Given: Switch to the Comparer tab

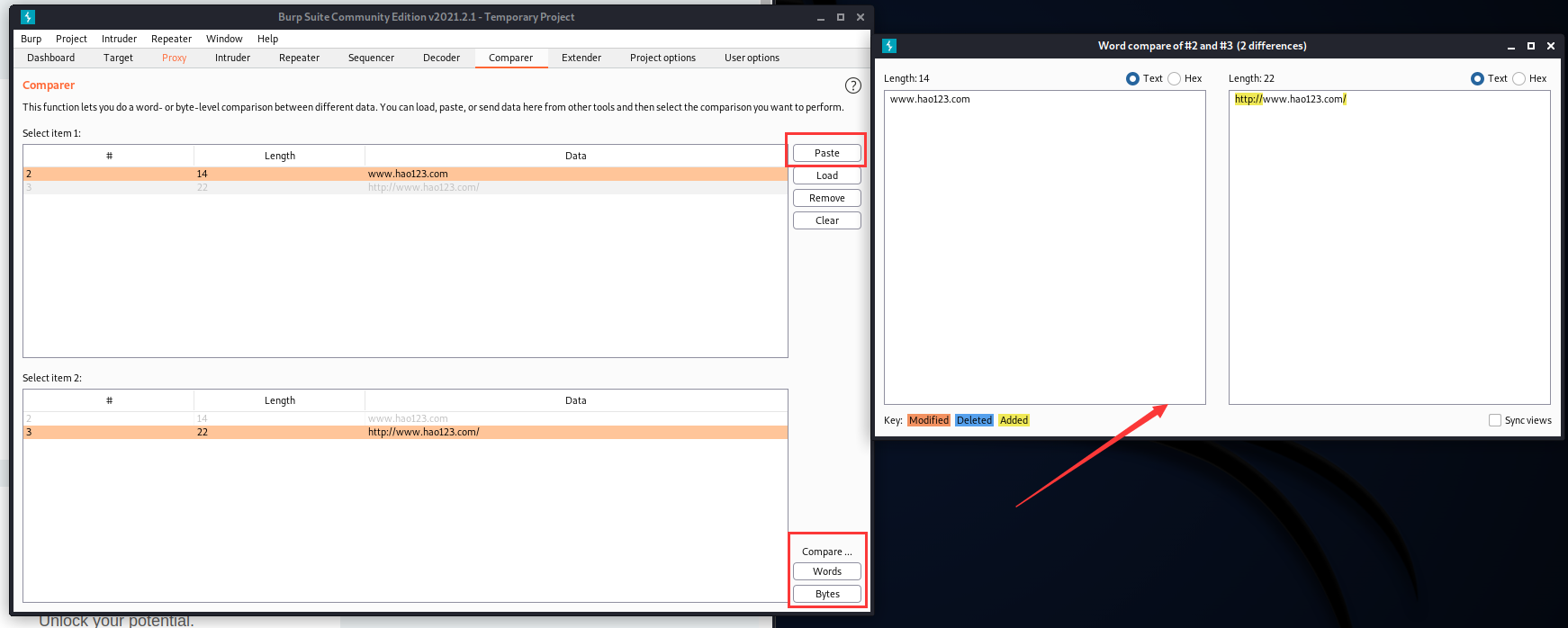Looking at the screenshot, I should tap(510, 58).
